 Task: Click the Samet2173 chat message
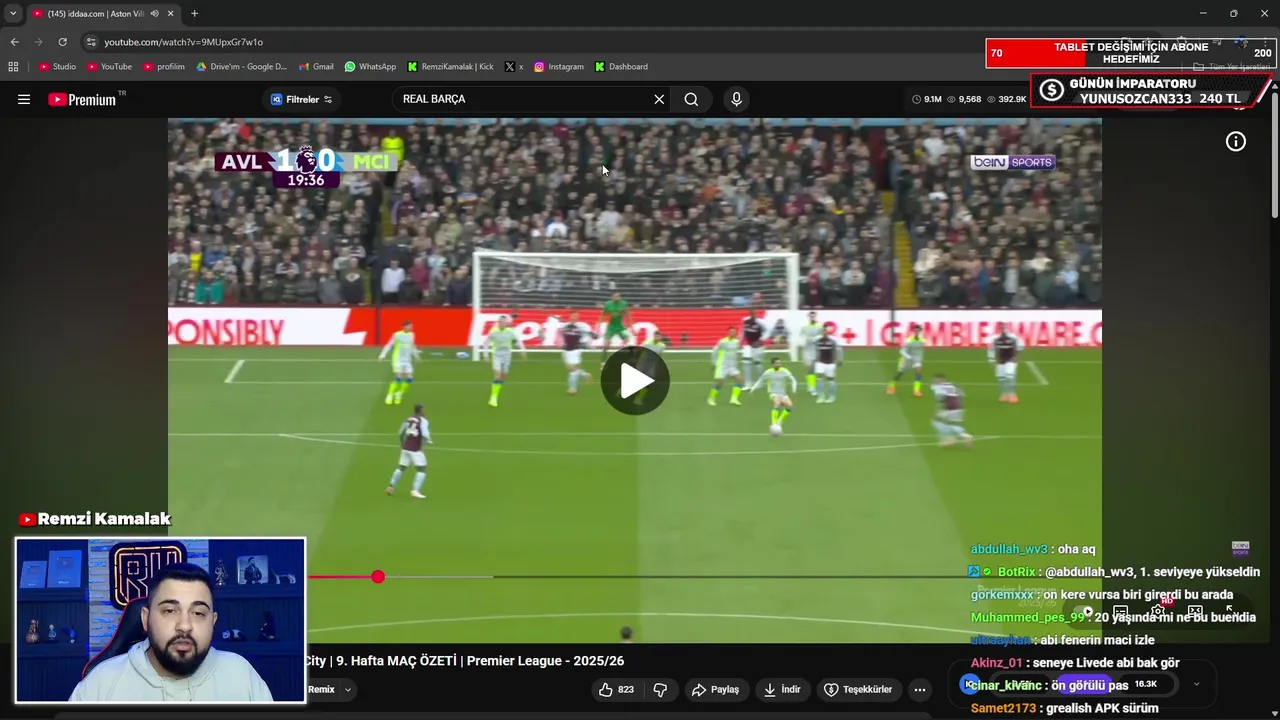click(x=1064, y=708)
